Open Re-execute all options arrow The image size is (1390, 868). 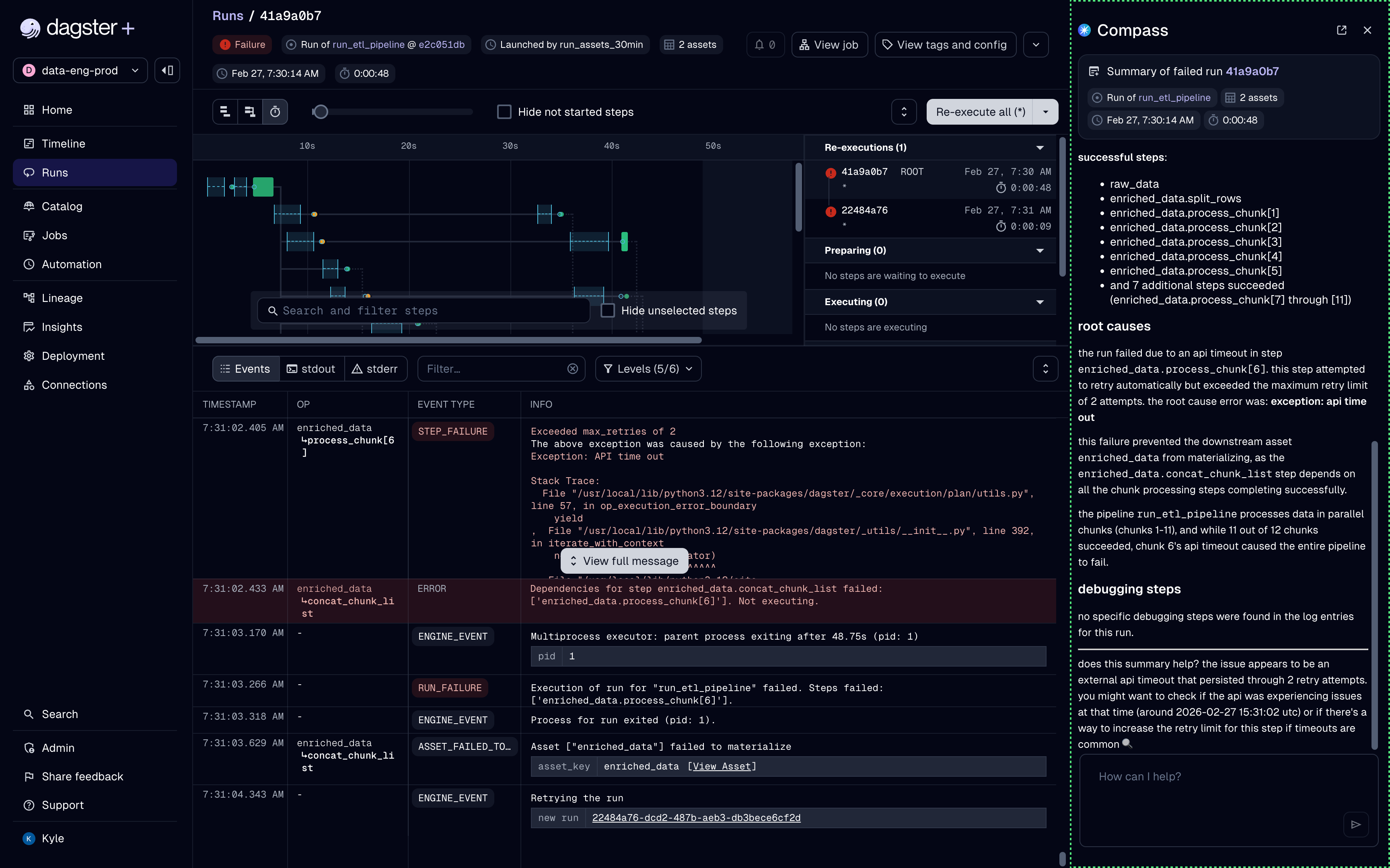[x=1045, y=112]
